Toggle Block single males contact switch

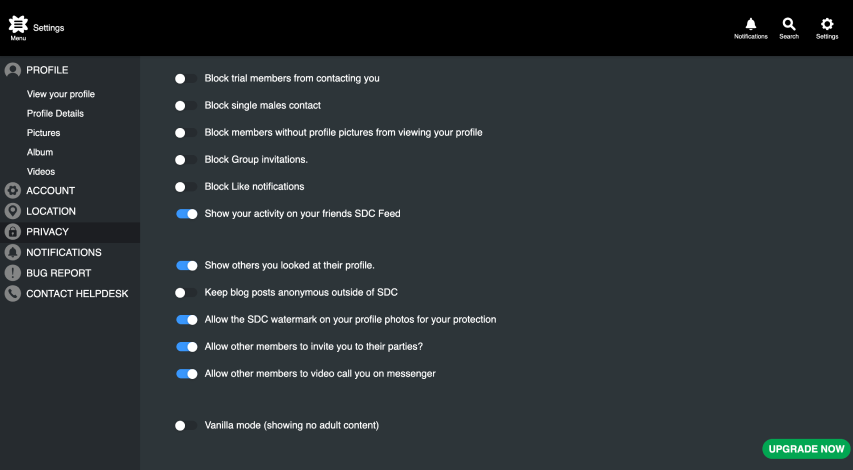point(186,106)
